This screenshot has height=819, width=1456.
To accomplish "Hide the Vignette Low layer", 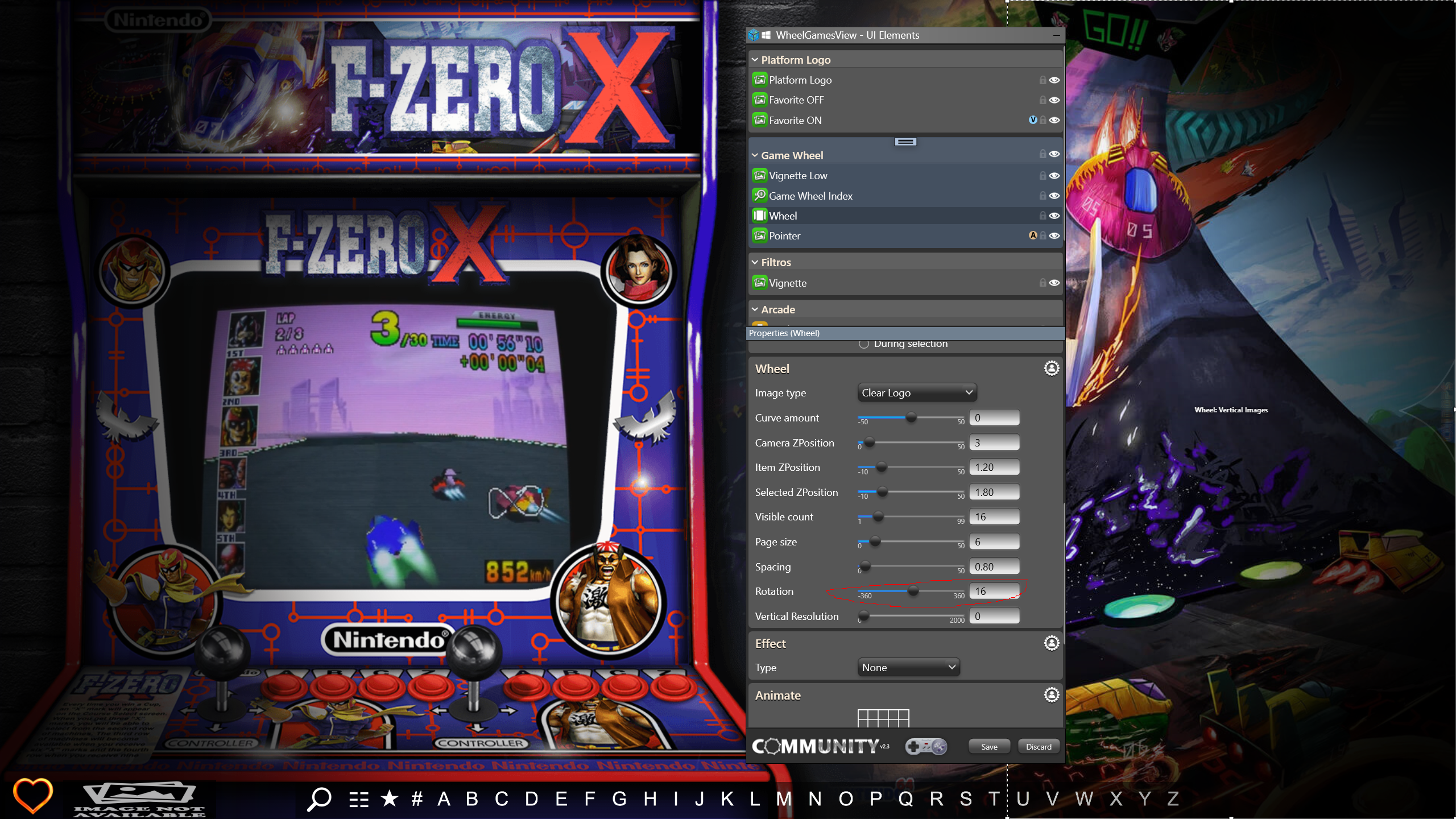I will coord(1054,176).
